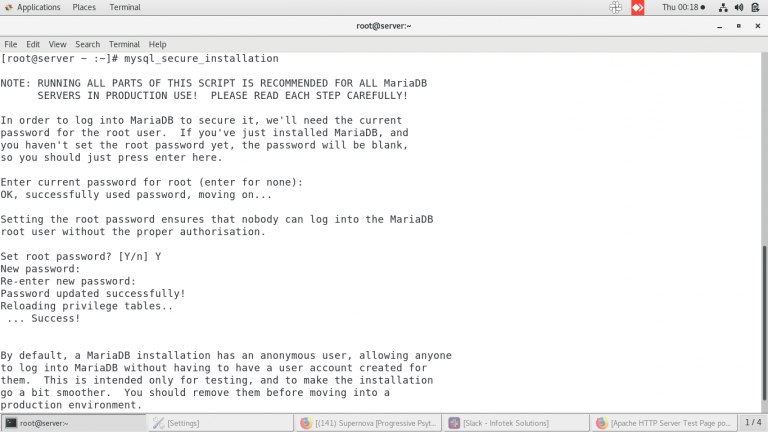Switch to Supernova Firefox taskbar entry

coord(368,423)
